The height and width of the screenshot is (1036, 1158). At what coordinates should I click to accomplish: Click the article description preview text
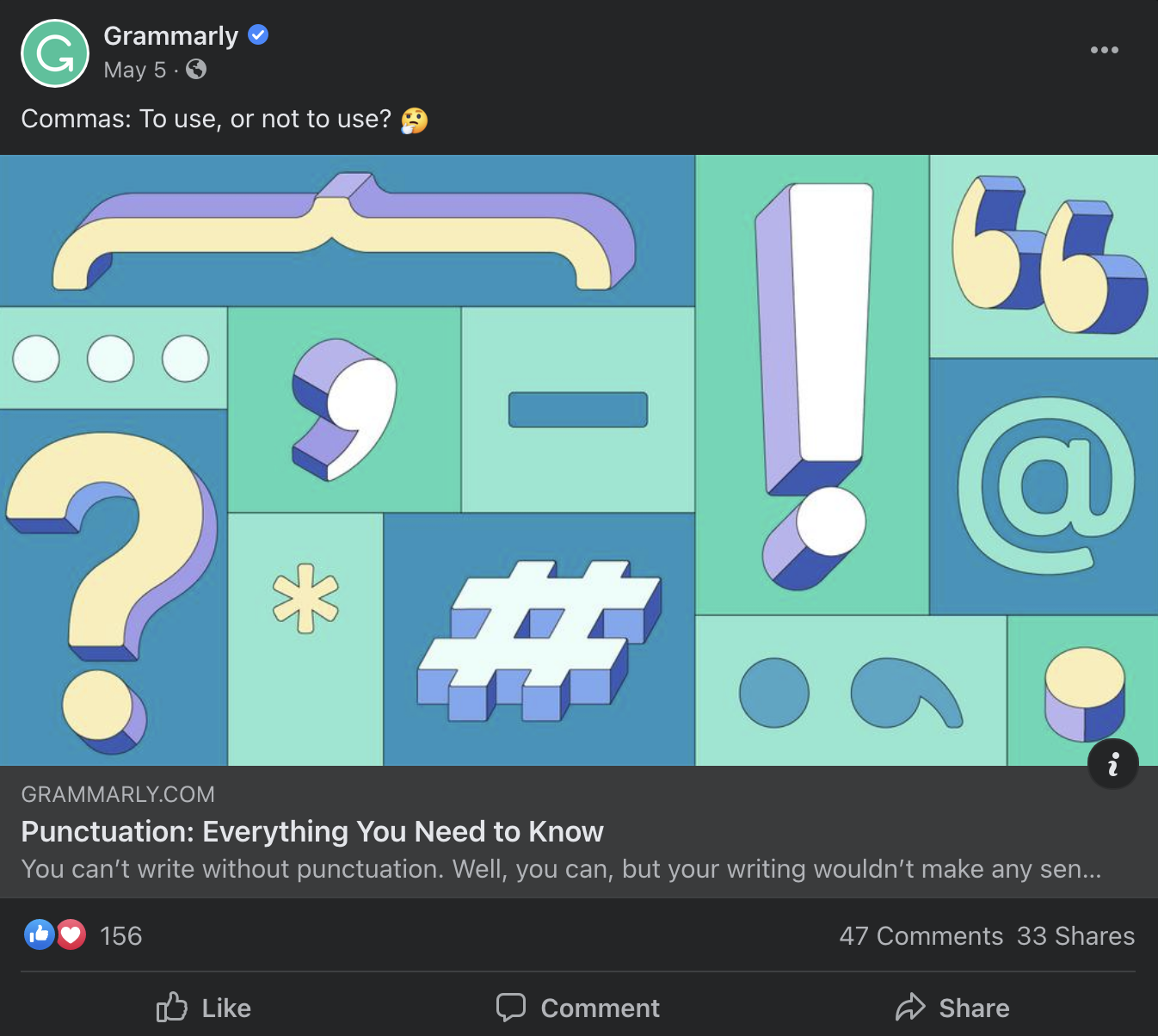click(x=561, y=869)
